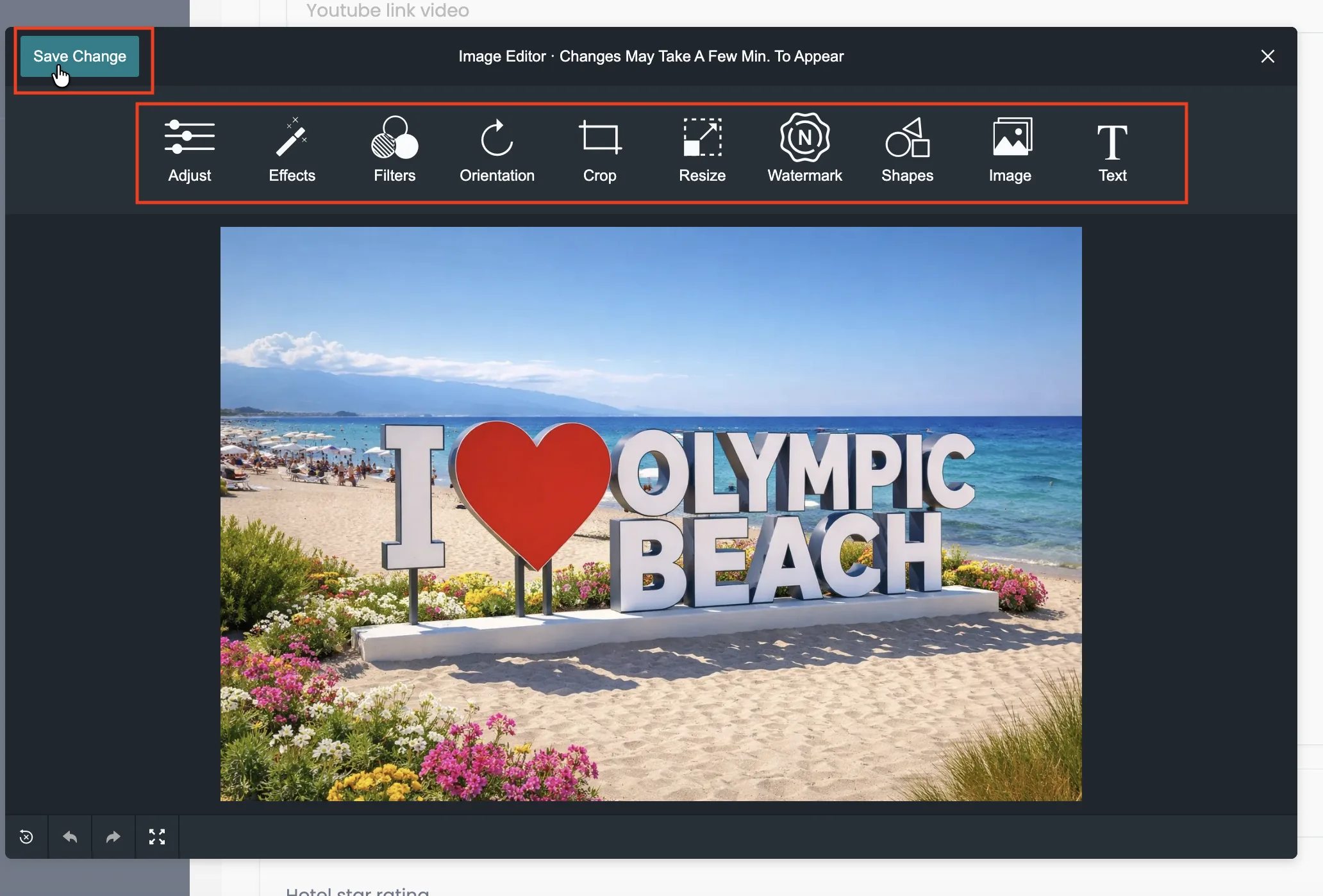Screen dimensions: 1323x896
Task: Click the Youtube link video input field
Action: (769, 11)
